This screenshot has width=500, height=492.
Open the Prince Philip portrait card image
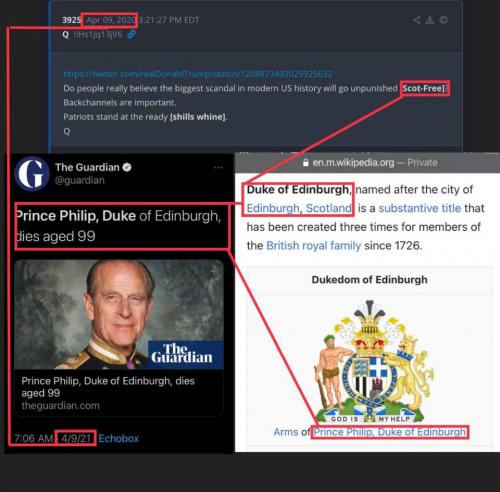click(x=119, y=314)
